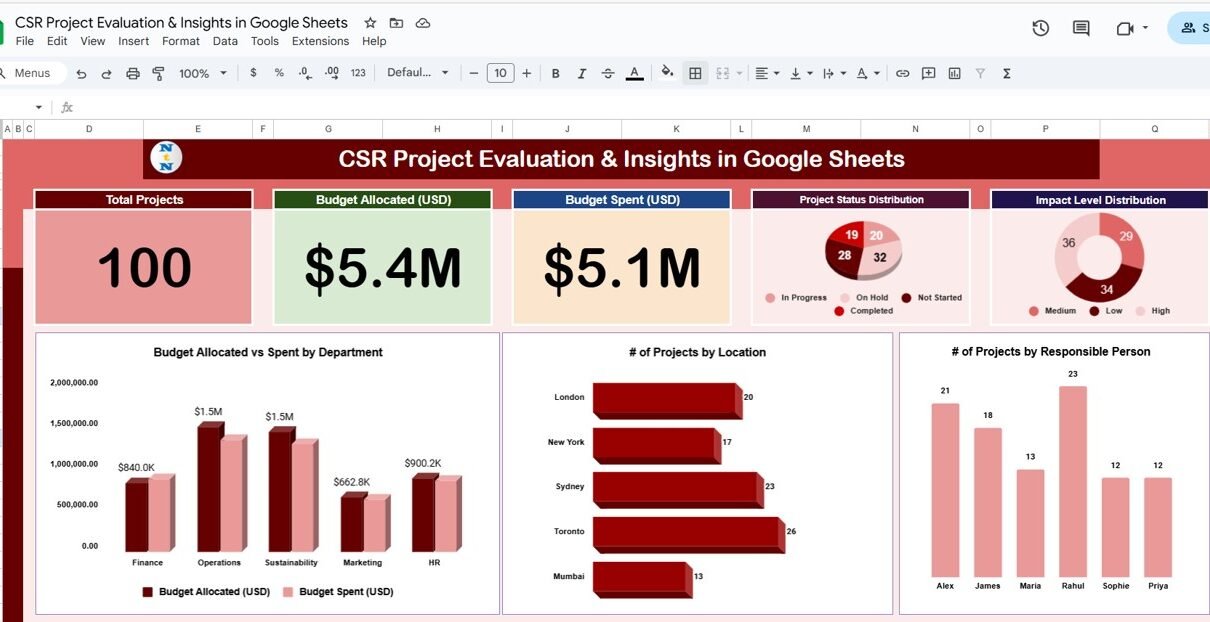Click the font size input field
Image resolution: width=1210 pixels, height=622 pixels.
(500, 73)
